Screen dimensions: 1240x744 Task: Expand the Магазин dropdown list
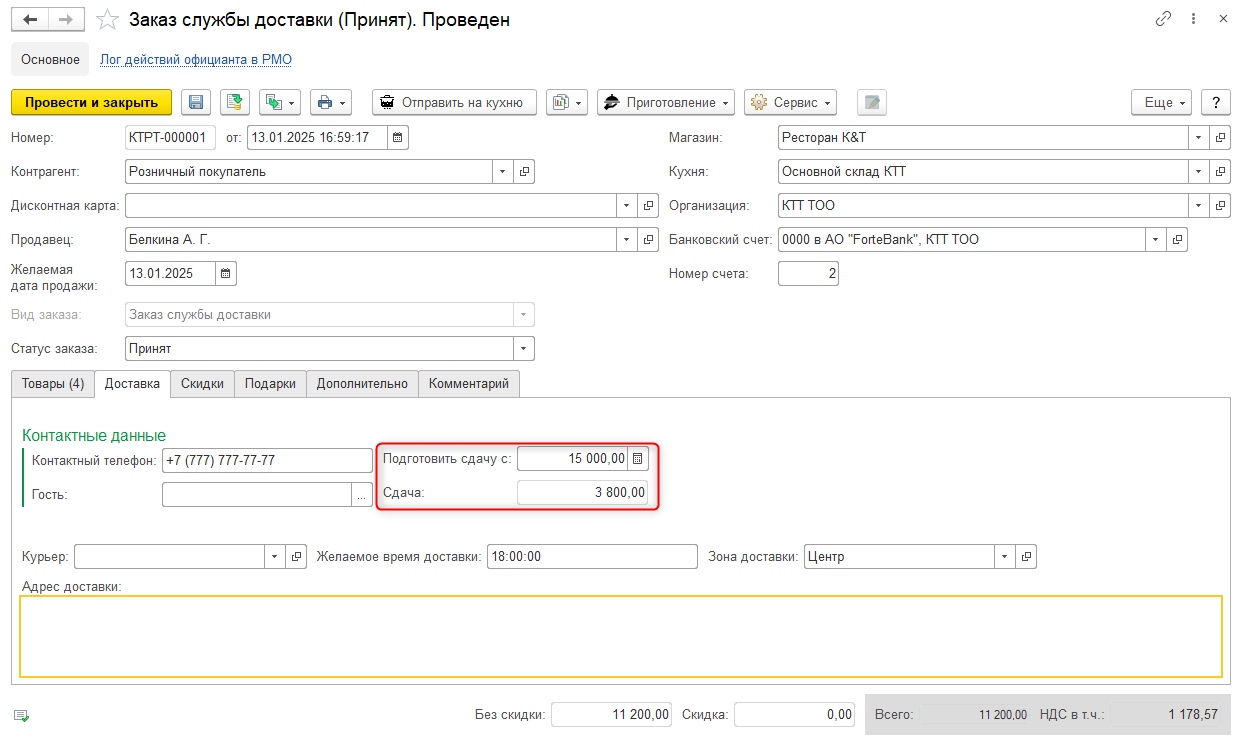tap(1198, 137)
